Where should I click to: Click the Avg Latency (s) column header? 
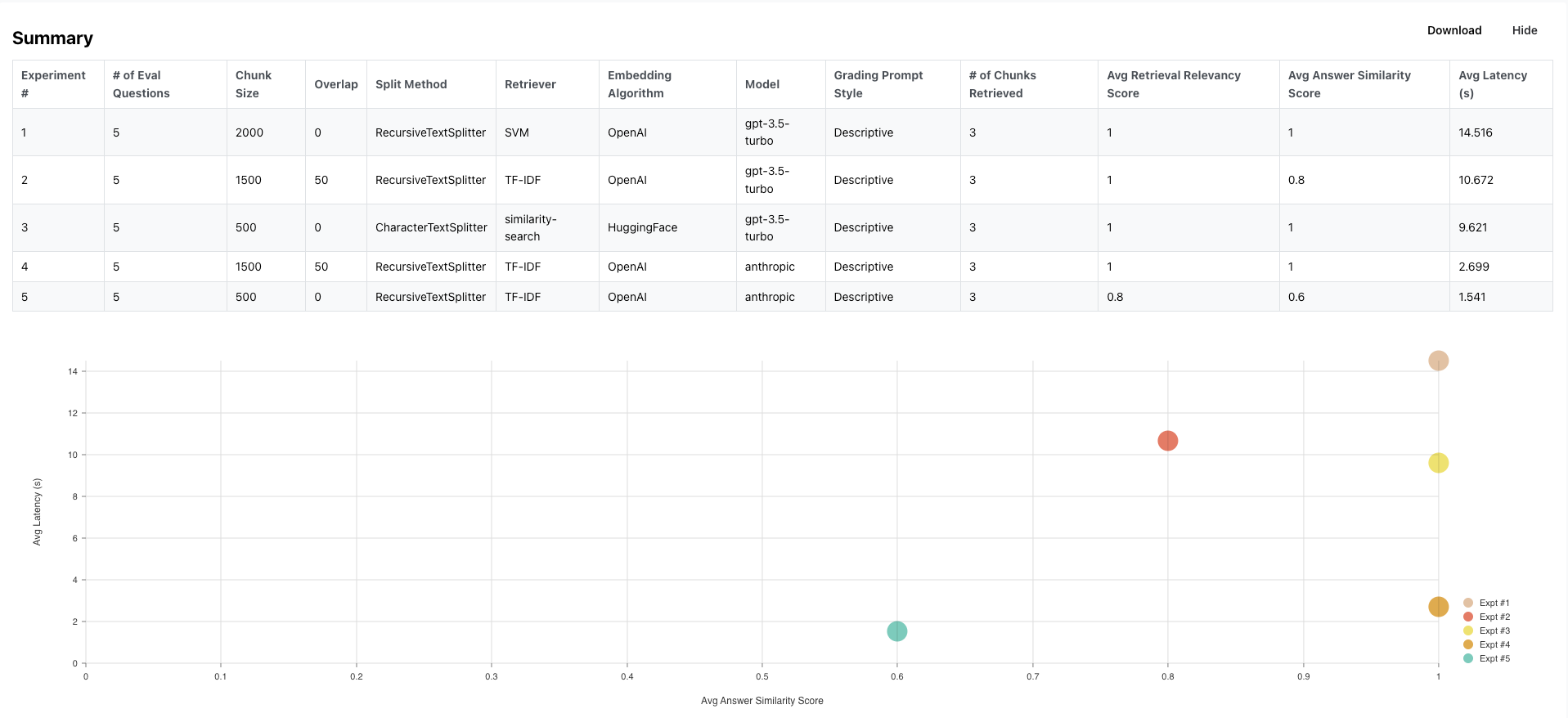[1501, 84]
